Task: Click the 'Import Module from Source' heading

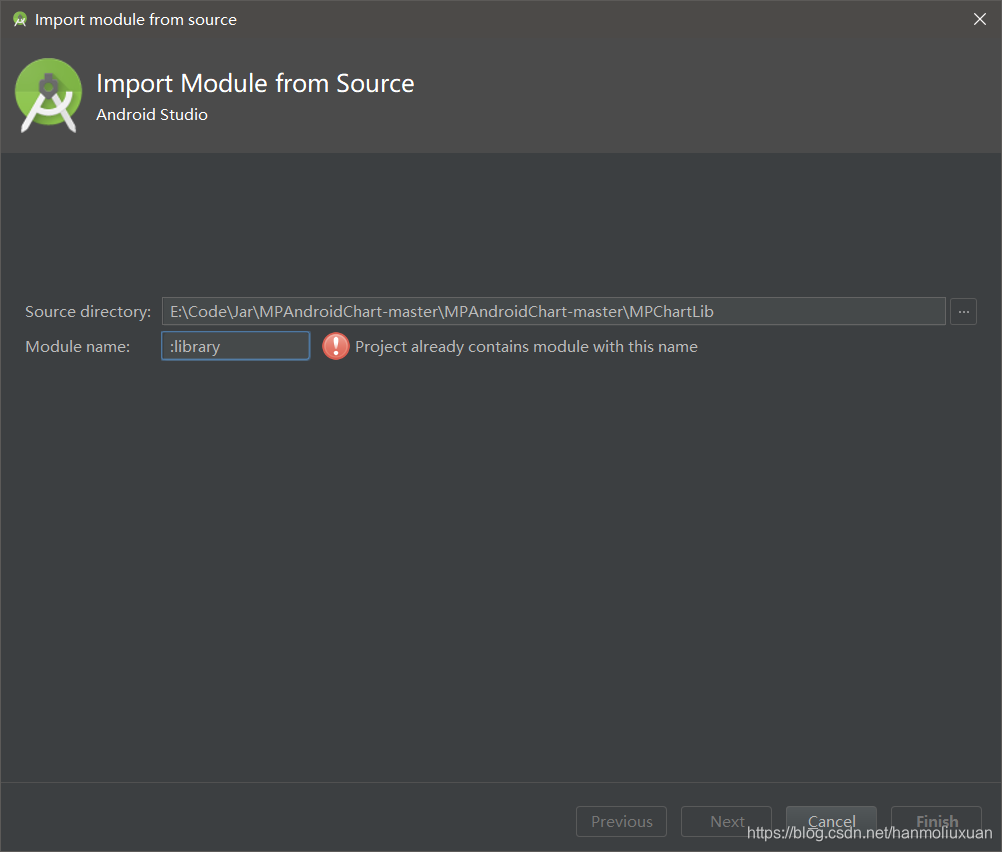Action: [255, 84]
